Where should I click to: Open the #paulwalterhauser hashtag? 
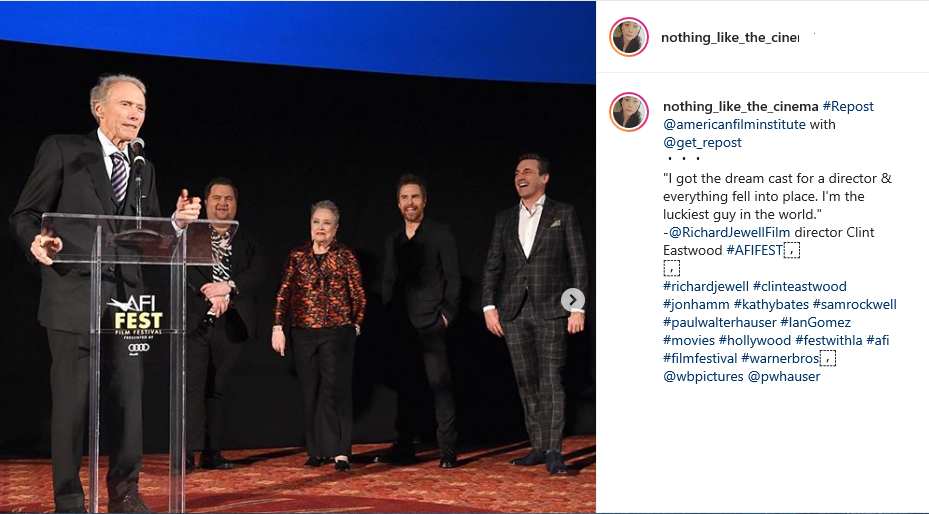coord(719,323)
